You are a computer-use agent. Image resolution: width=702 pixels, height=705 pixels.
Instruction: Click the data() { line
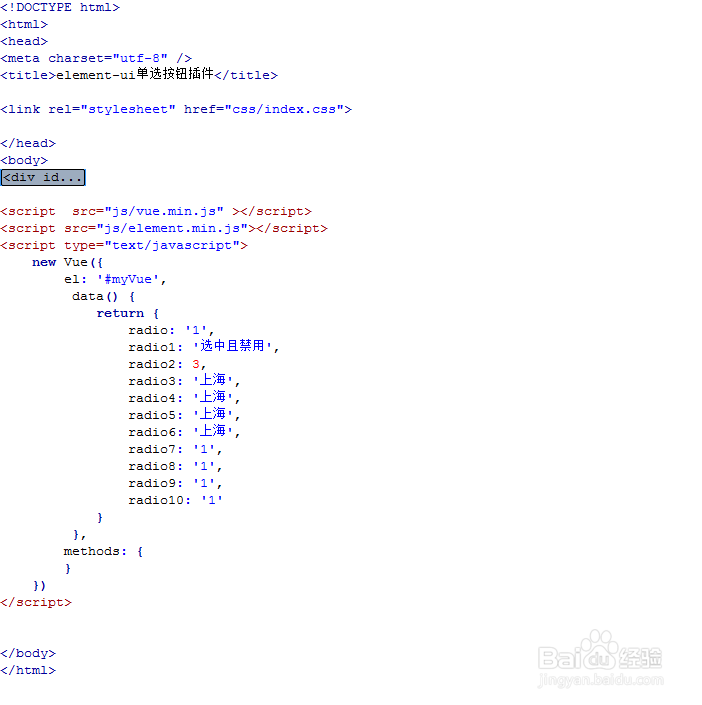pyautogui.click(x=103, y=297)
